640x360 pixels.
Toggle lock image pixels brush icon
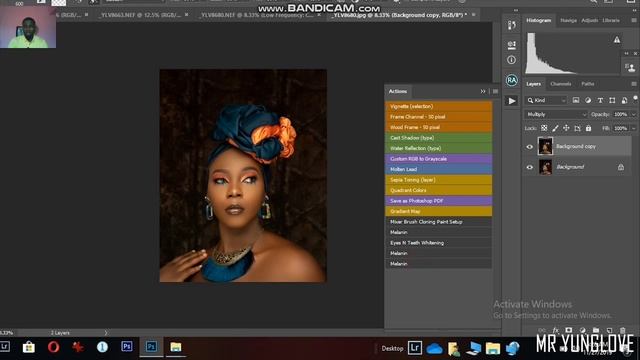pos(555,128)
